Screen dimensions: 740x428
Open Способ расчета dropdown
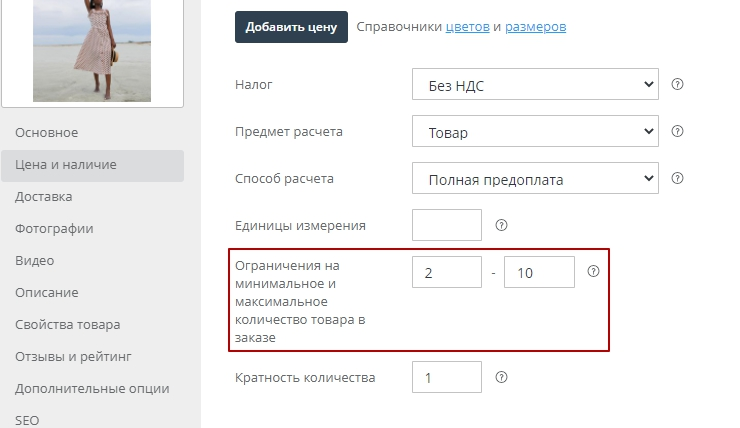pos(535,180)
